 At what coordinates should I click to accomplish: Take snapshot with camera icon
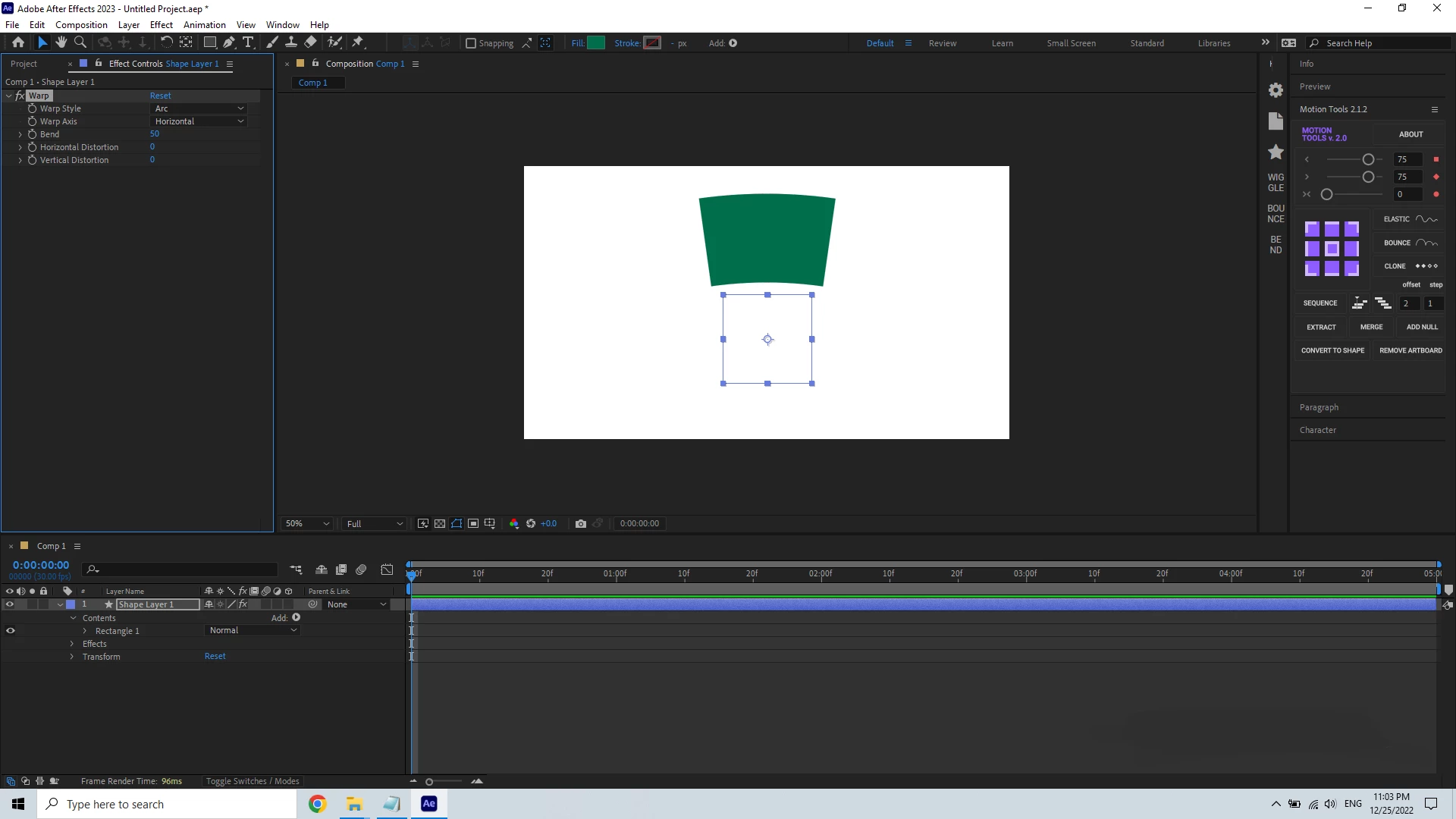[x=581, y=523]
